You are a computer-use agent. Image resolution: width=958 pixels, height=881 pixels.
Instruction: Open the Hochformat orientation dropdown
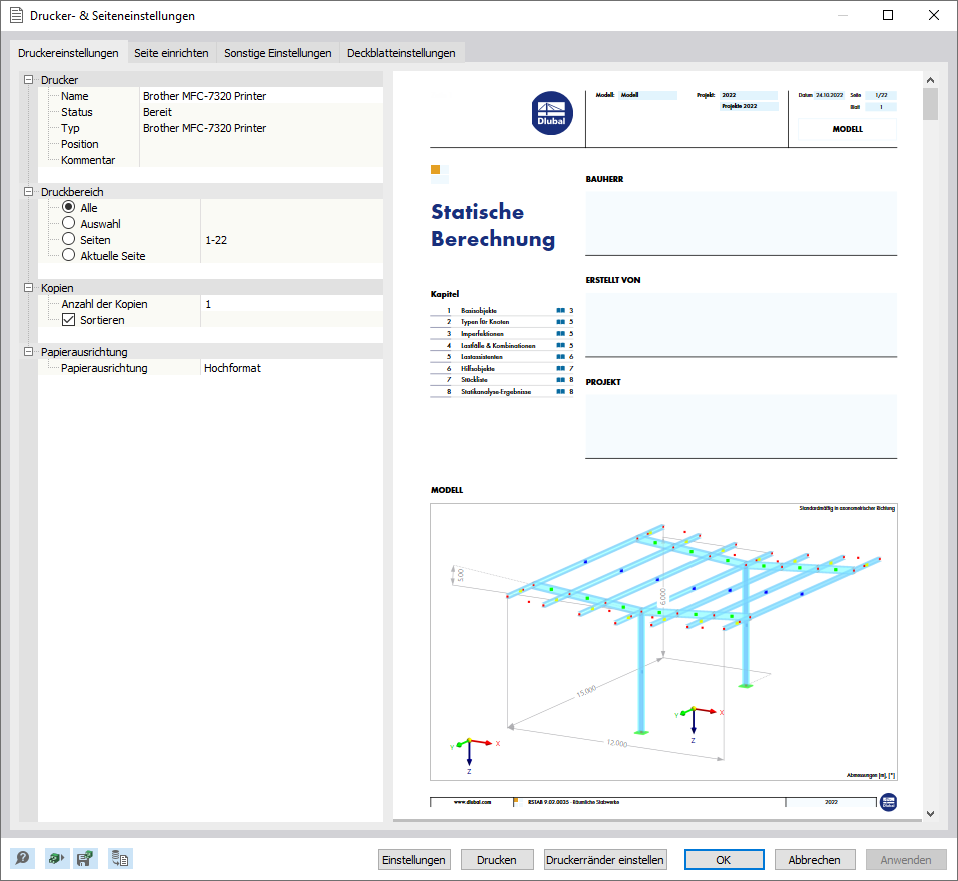pos(291,368)
